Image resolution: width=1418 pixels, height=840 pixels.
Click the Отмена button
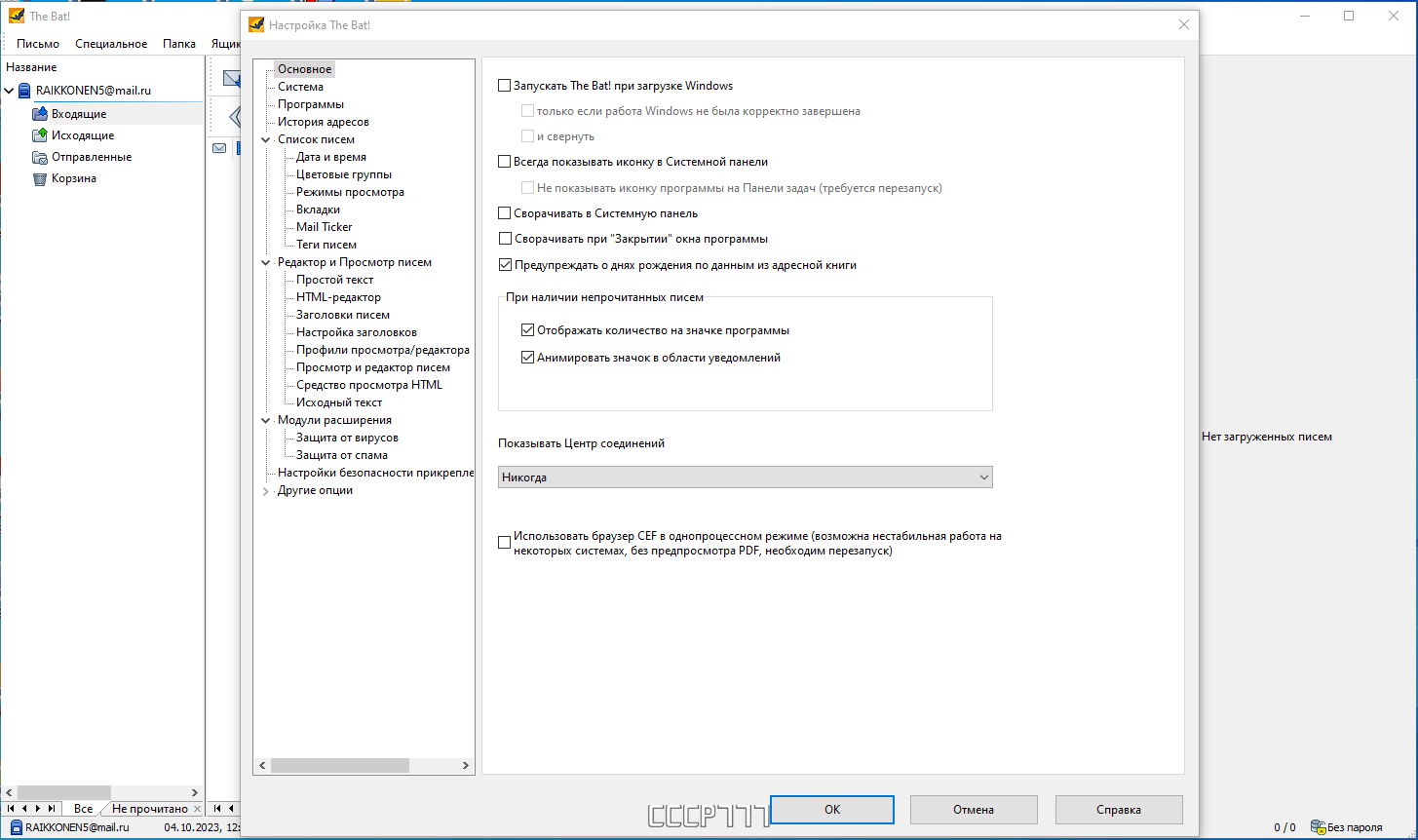974,810
